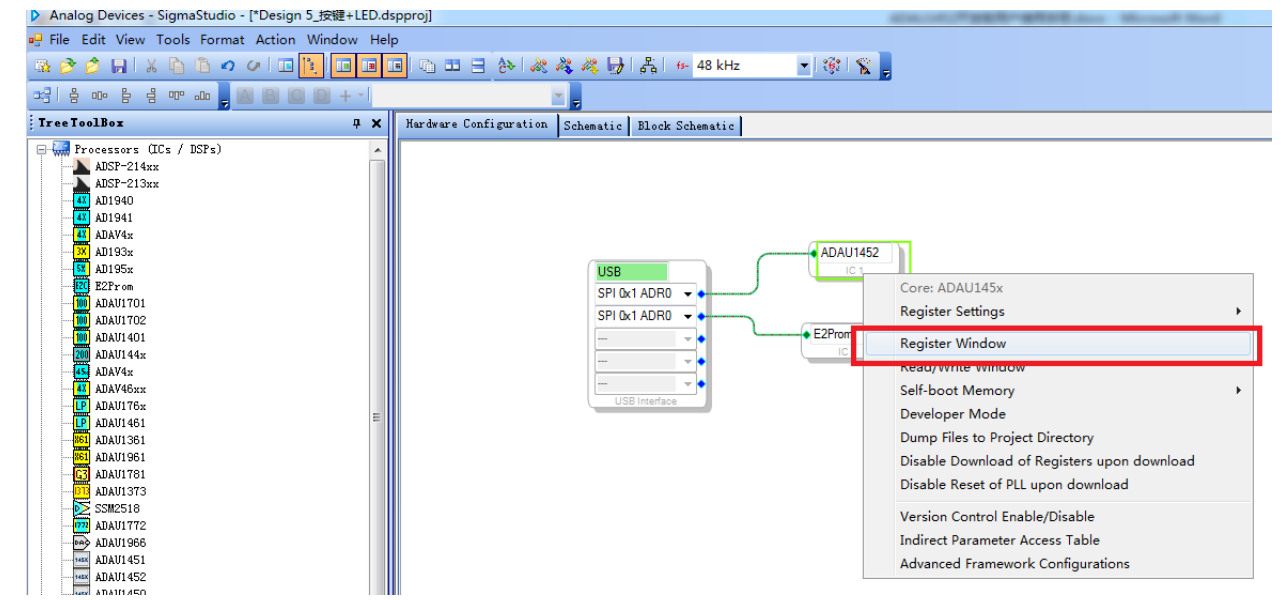The width and height of the screenshot is (1281, 600).
Task: Select ADAU1966 in the tree
Action: [120, 543]
